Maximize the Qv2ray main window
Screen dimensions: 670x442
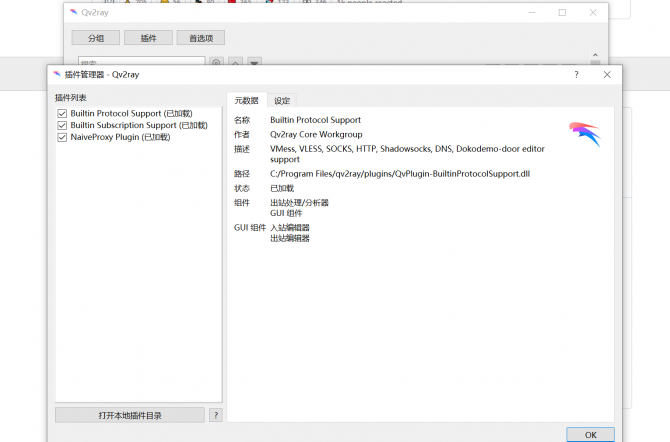pyautogui.click(x=562, y=12)
